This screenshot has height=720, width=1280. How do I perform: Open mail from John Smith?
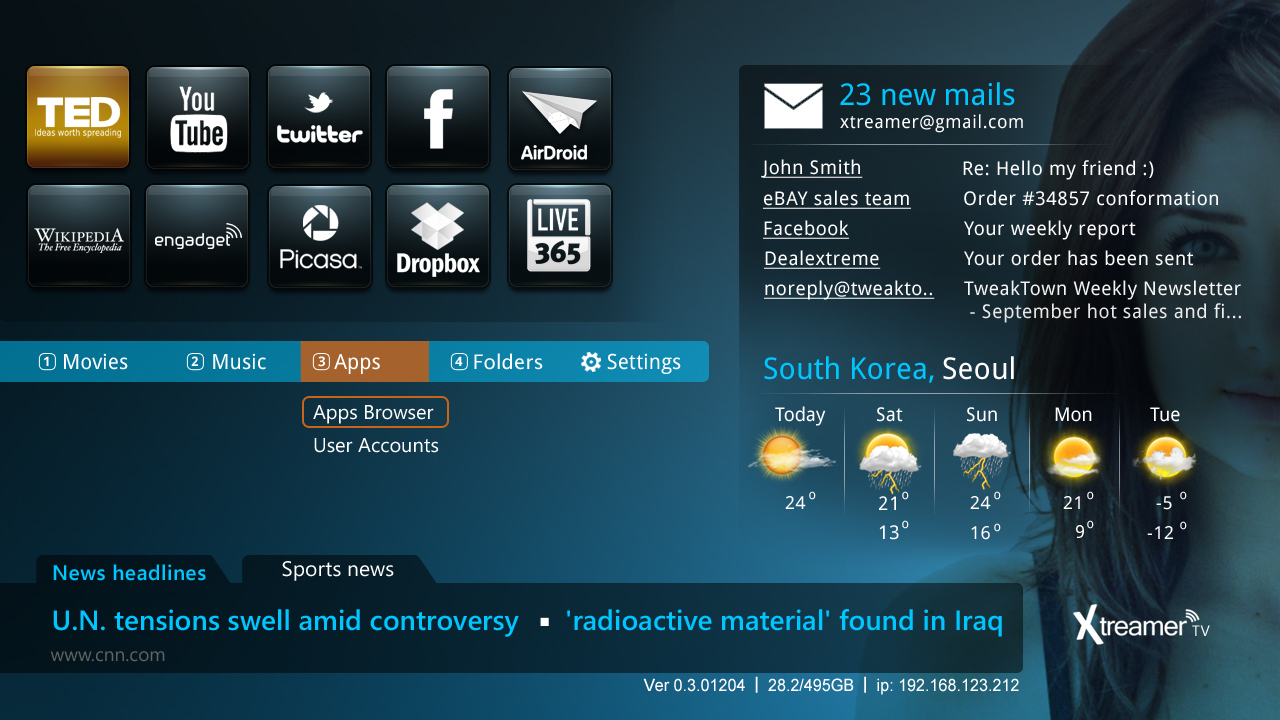[x=812, y=168]
